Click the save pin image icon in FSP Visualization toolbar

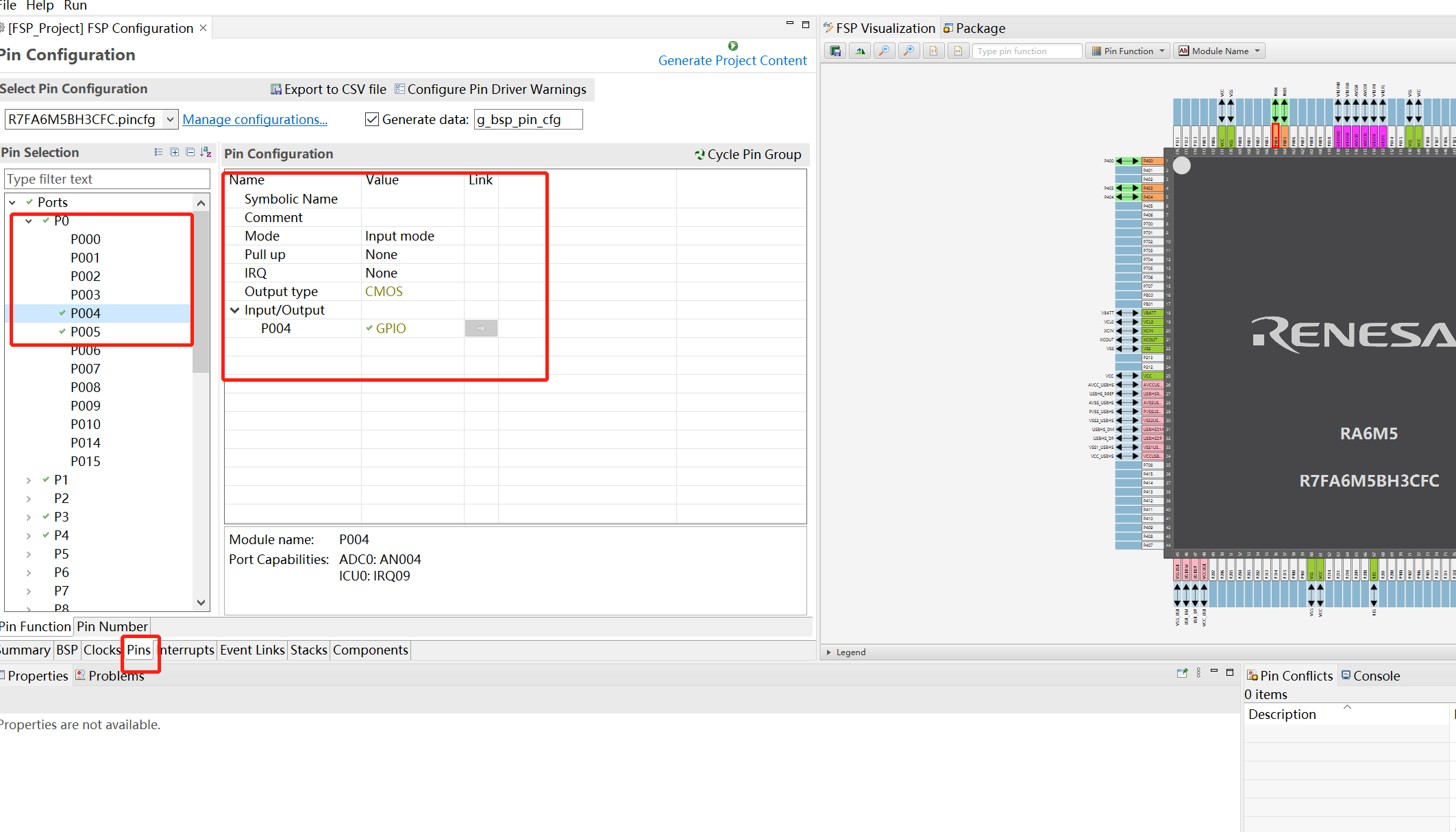[x=835, y=51]
